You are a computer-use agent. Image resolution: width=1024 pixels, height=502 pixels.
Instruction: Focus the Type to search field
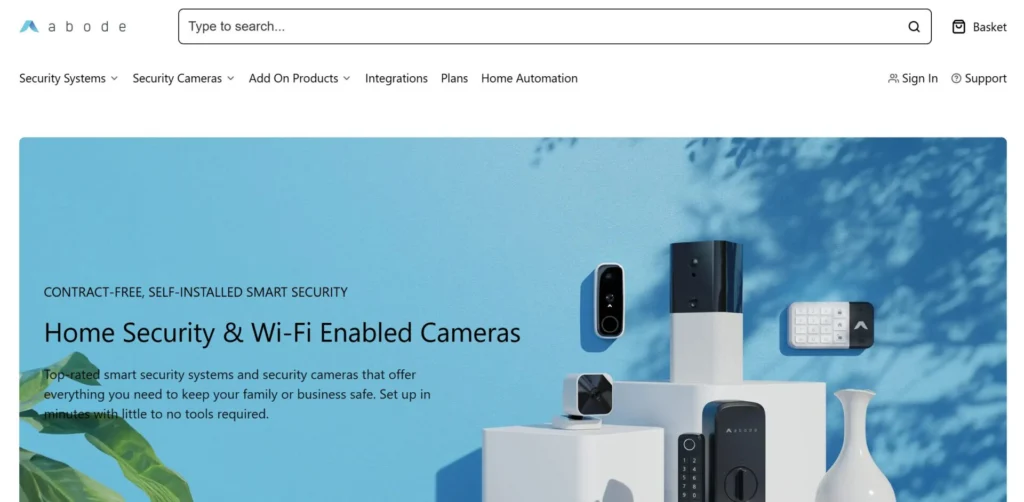click(x=555, y=27)
